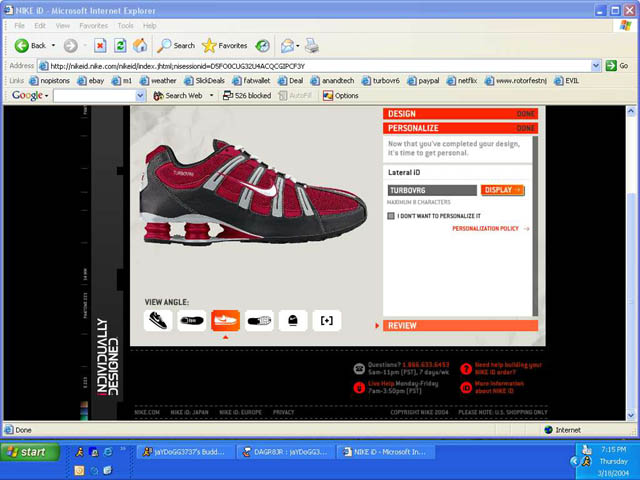Screen dimensions: 640x480
Task: Select the highlighted orange view angle icon
Action: (225, 320)
